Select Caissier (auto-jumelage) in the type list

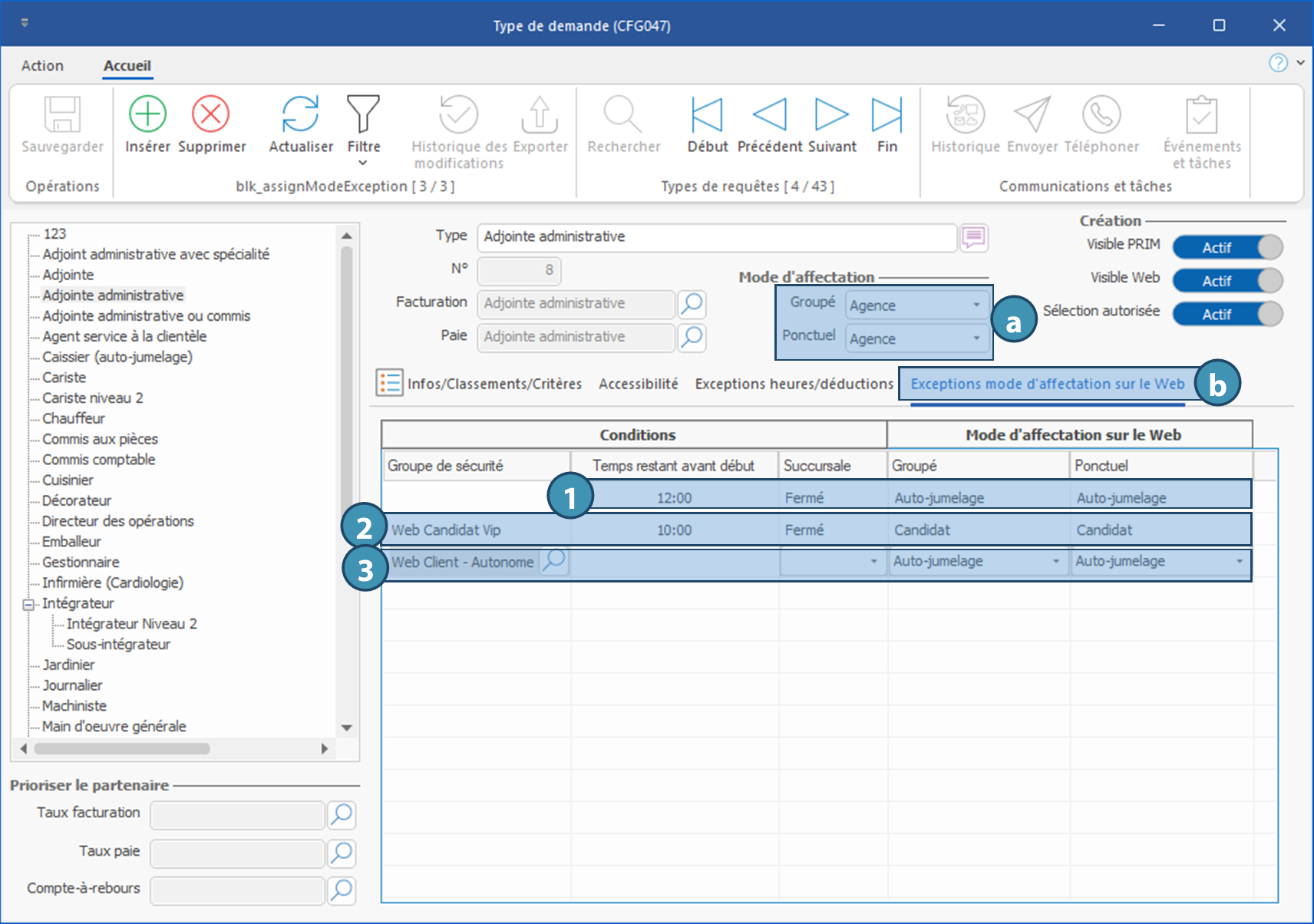pyautogui.click(x=117, y=357)
